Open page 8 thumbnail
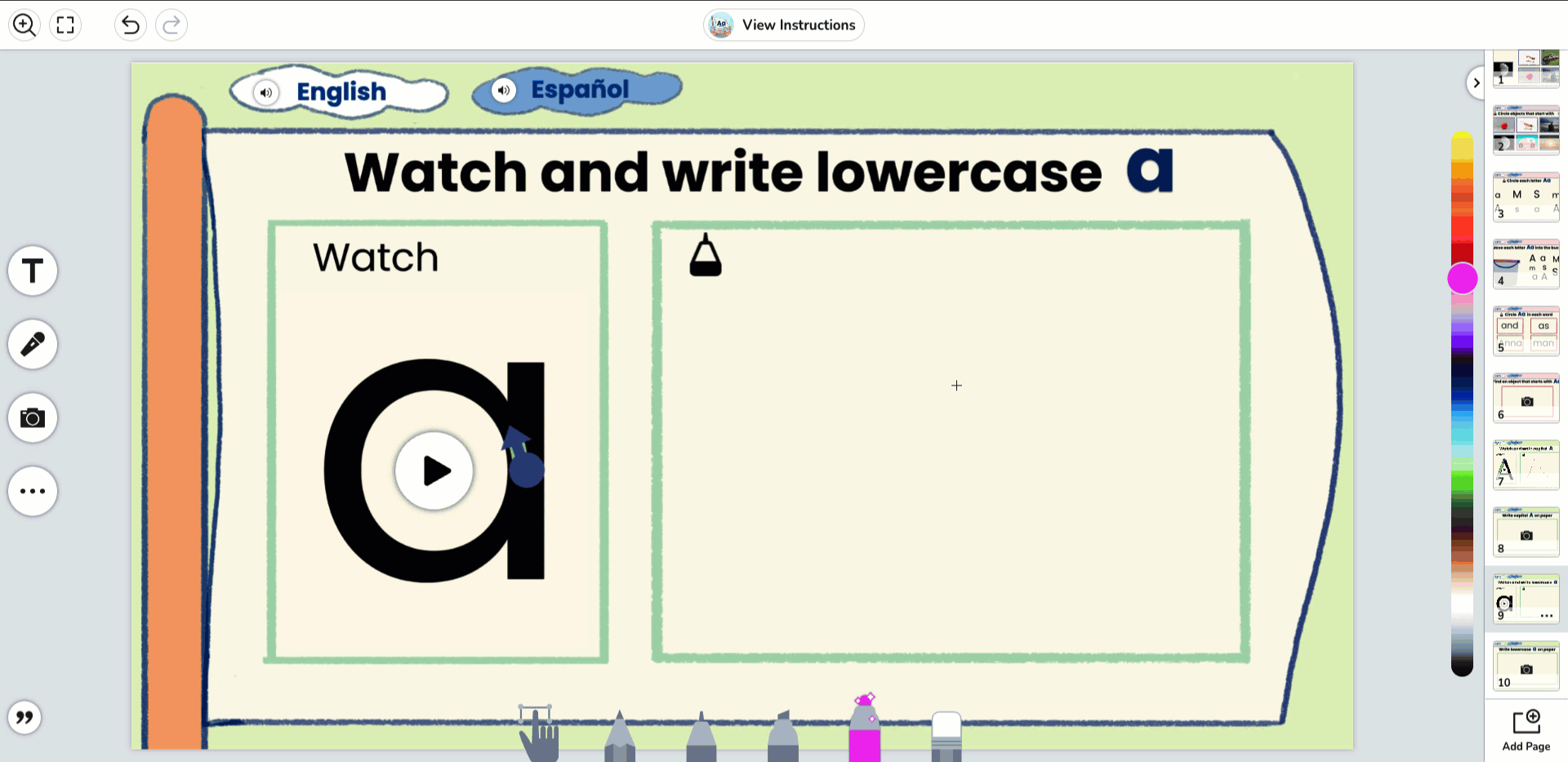The image size is (1568, 762). 1526,532
